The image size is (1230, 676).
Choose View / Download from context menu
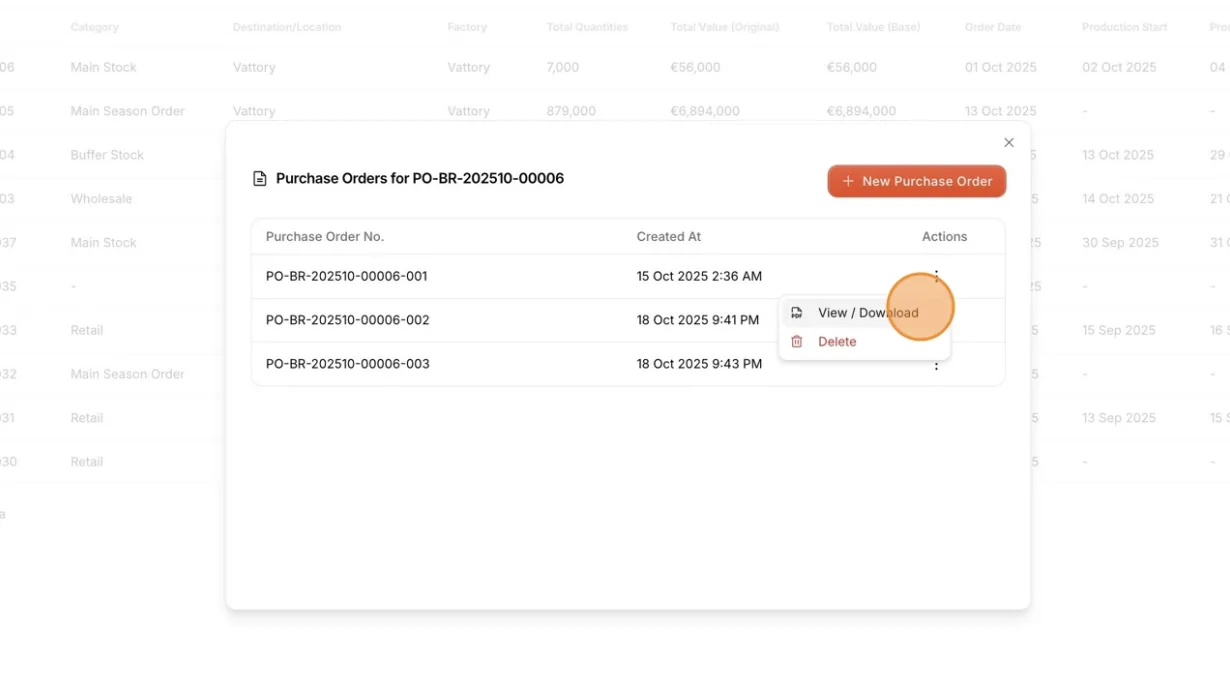[x=865, y=313]
